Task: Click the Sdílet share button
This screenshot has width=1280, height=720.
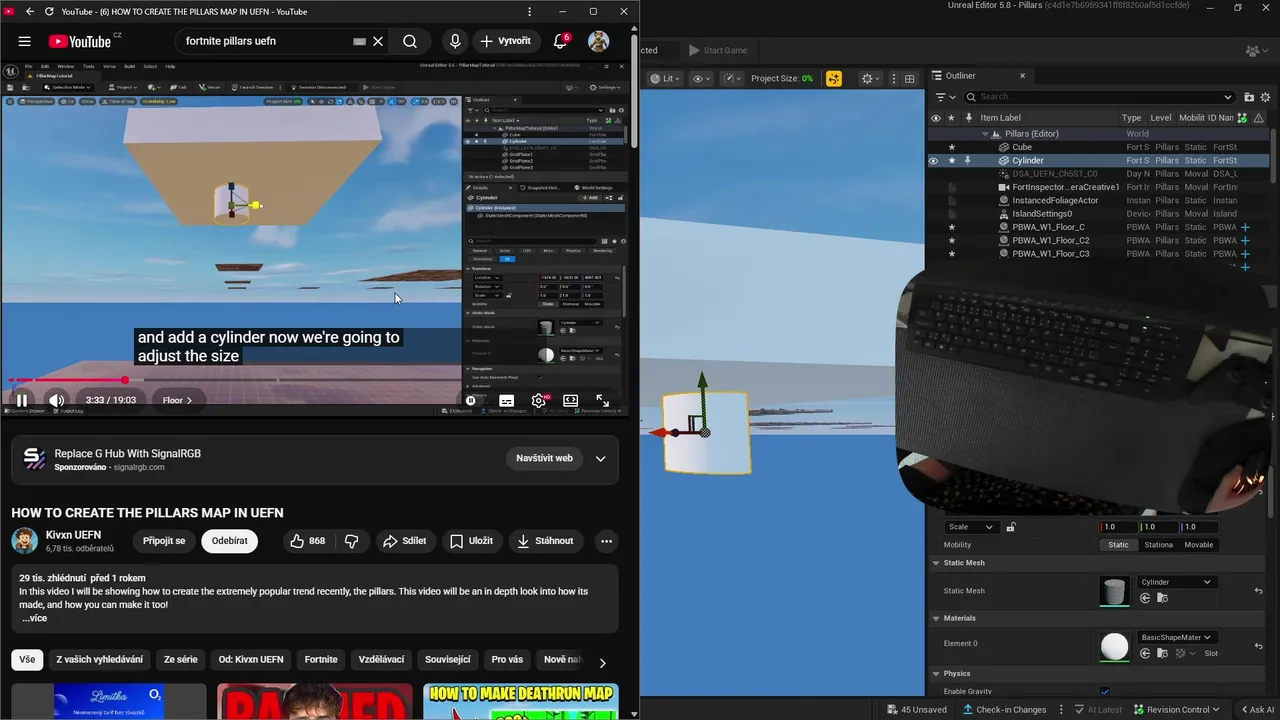Action: (x=404, y=541)
